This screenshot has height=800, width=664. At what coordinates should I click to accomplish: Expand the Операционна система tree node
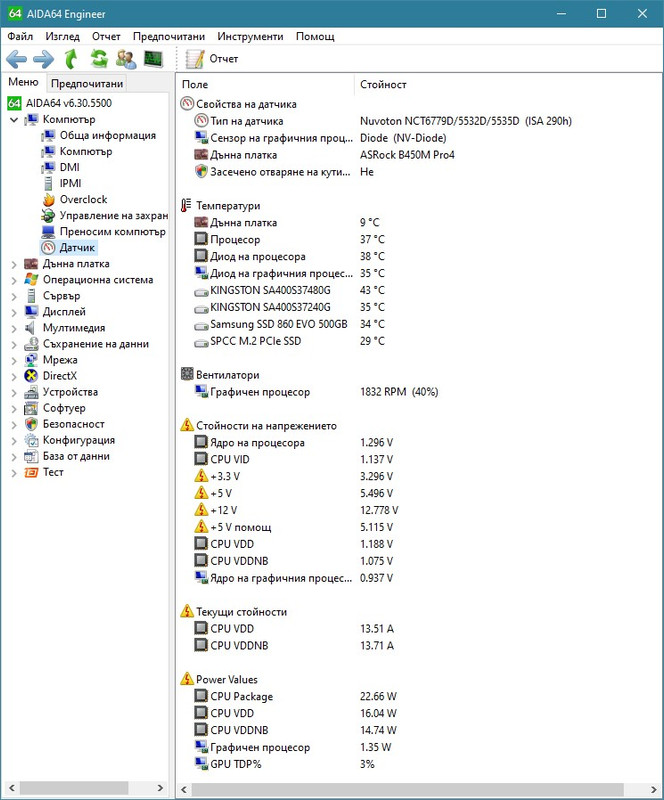(14, 280)
